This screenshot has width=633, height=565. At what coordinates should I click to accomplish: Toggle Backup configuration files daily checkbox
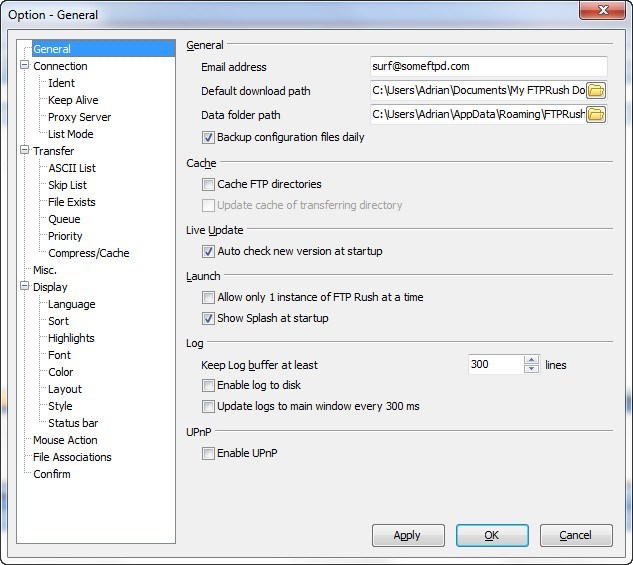pos(209,138)
